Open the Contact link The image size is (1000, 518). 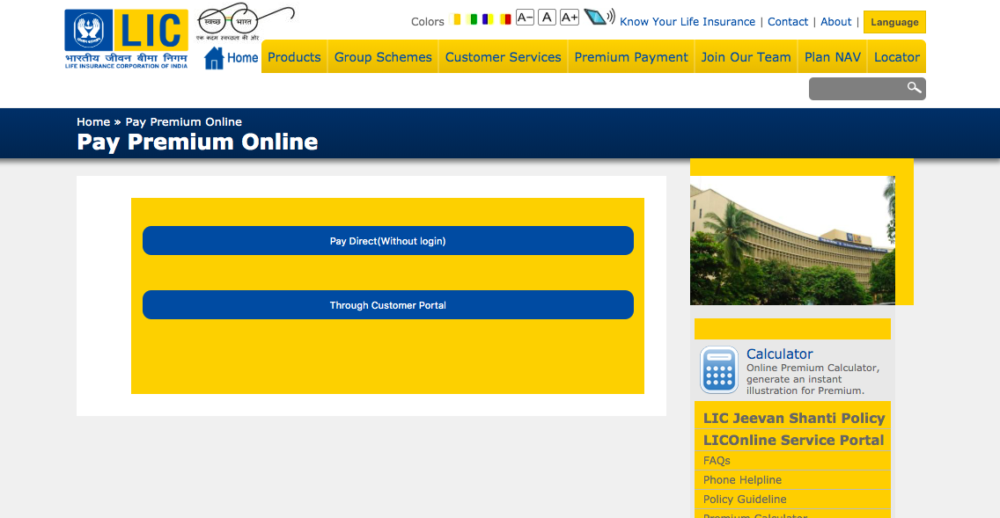click(788, 22)
